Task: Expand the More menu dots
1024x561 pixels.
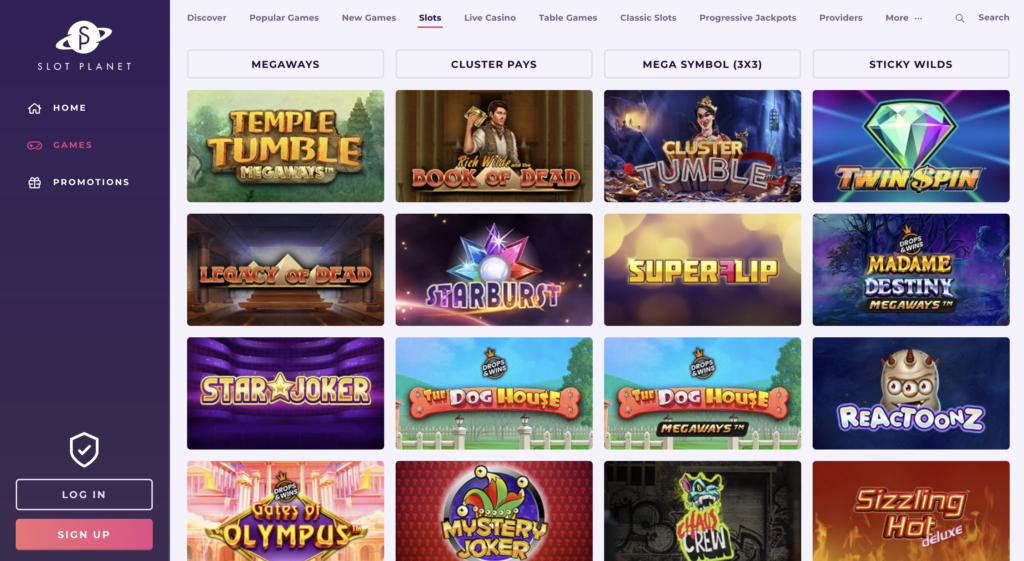Action: pos(918,18)
